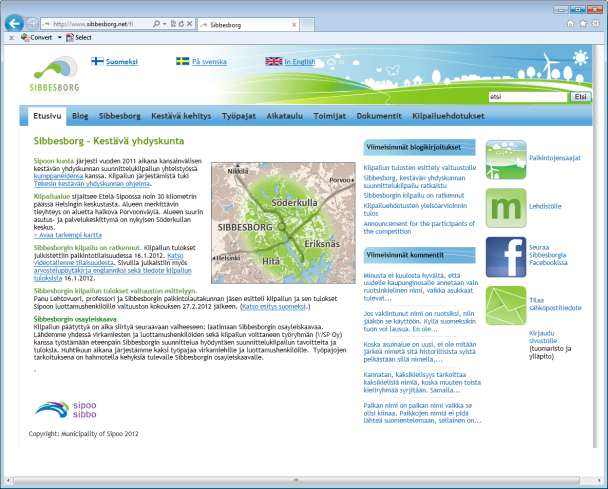
Task: Click the compatibility view icon in address bar
Action: (x=173, y=24)
